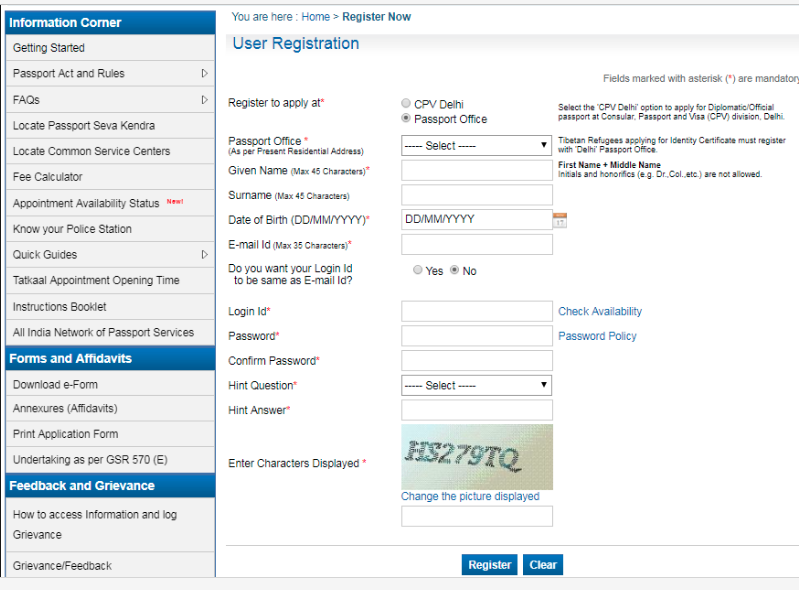This screenshot has width=799, height=590.
Task: Open the Password Policy link
Action: click(x=597, y=337)
